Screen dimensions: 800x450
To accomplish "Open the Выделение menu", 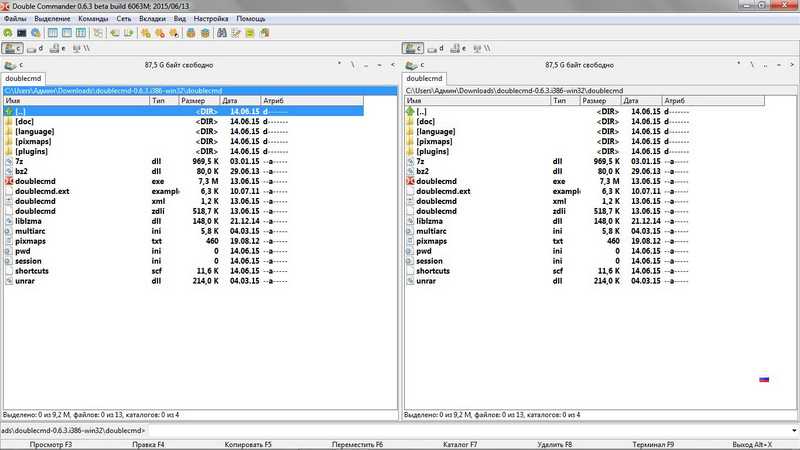I will (x=53, y=19).
